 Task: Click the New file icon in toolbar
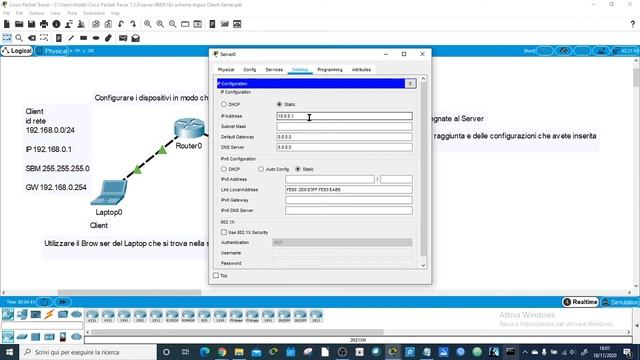click(7, 24)
